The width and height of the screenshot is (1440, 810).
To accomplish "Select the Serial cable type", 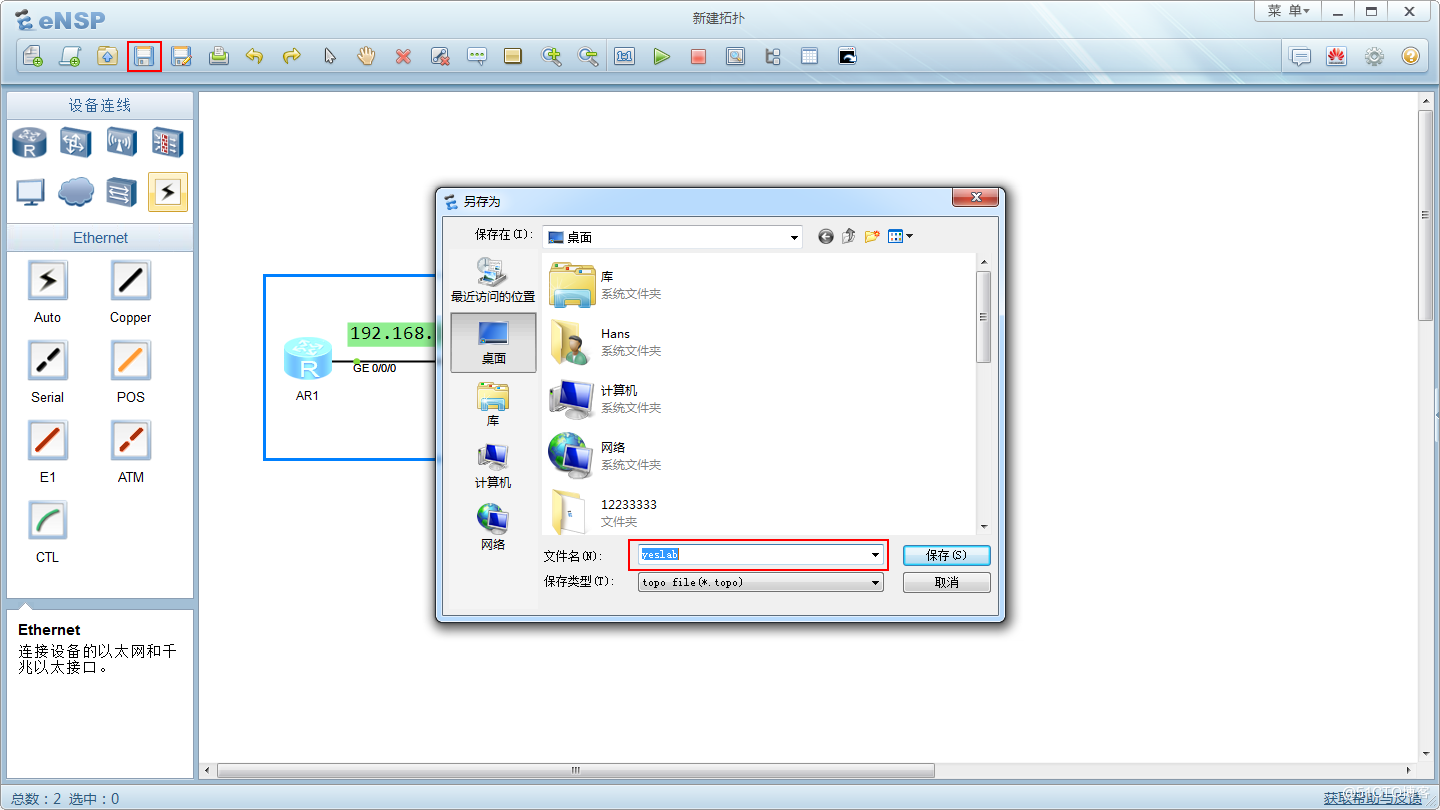I will pos(47,362).
